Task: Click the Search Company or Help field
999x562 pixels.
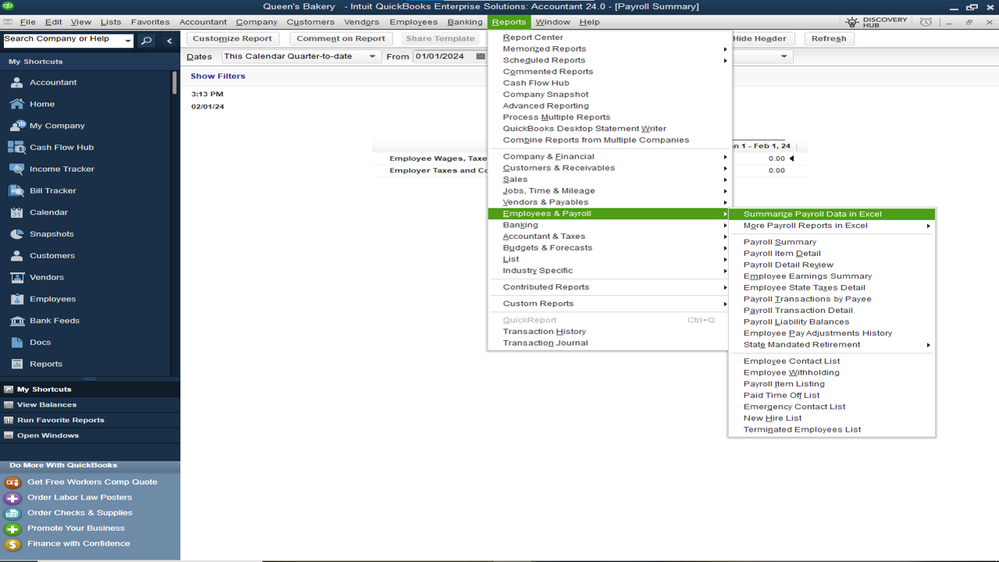Action: [x=62, y=40]
